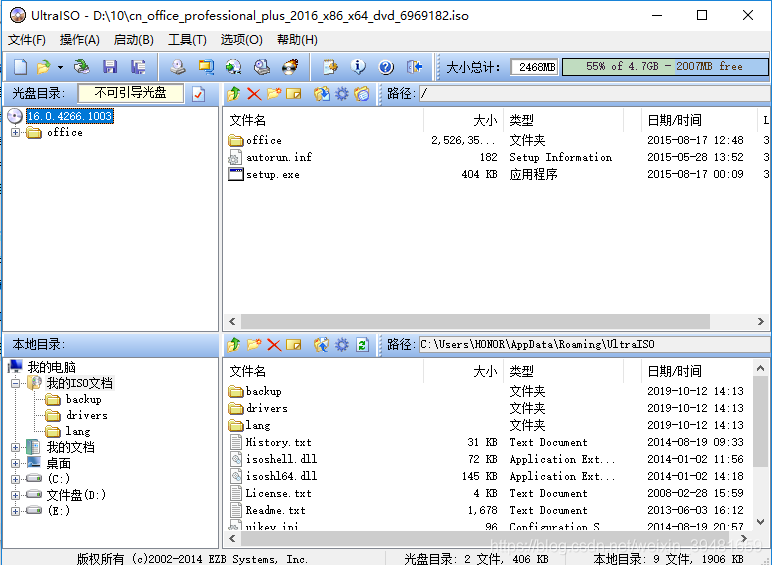Click the disc pane path field
Image resolution: width=772 pixels, height=565 pixels.
595,94
